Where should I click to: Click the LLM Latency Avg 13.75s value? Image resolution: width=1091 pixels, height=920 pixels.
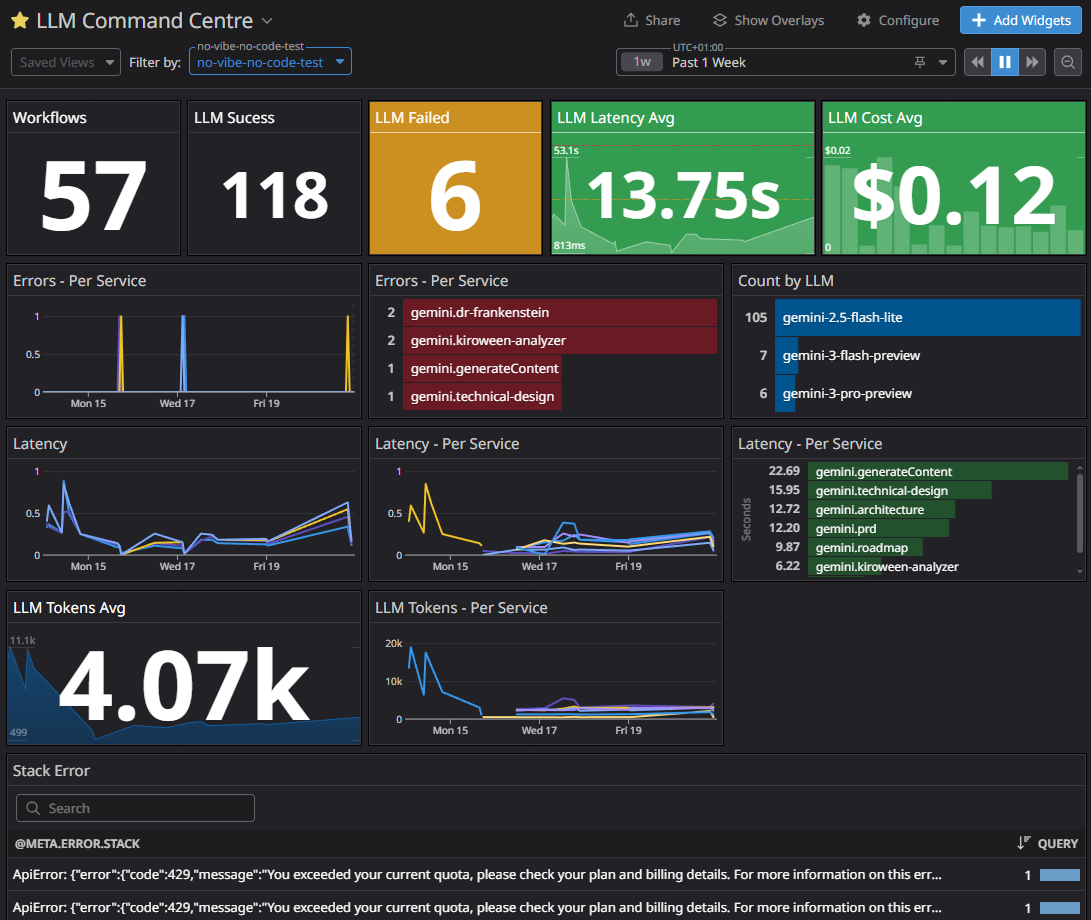(683, 195)
